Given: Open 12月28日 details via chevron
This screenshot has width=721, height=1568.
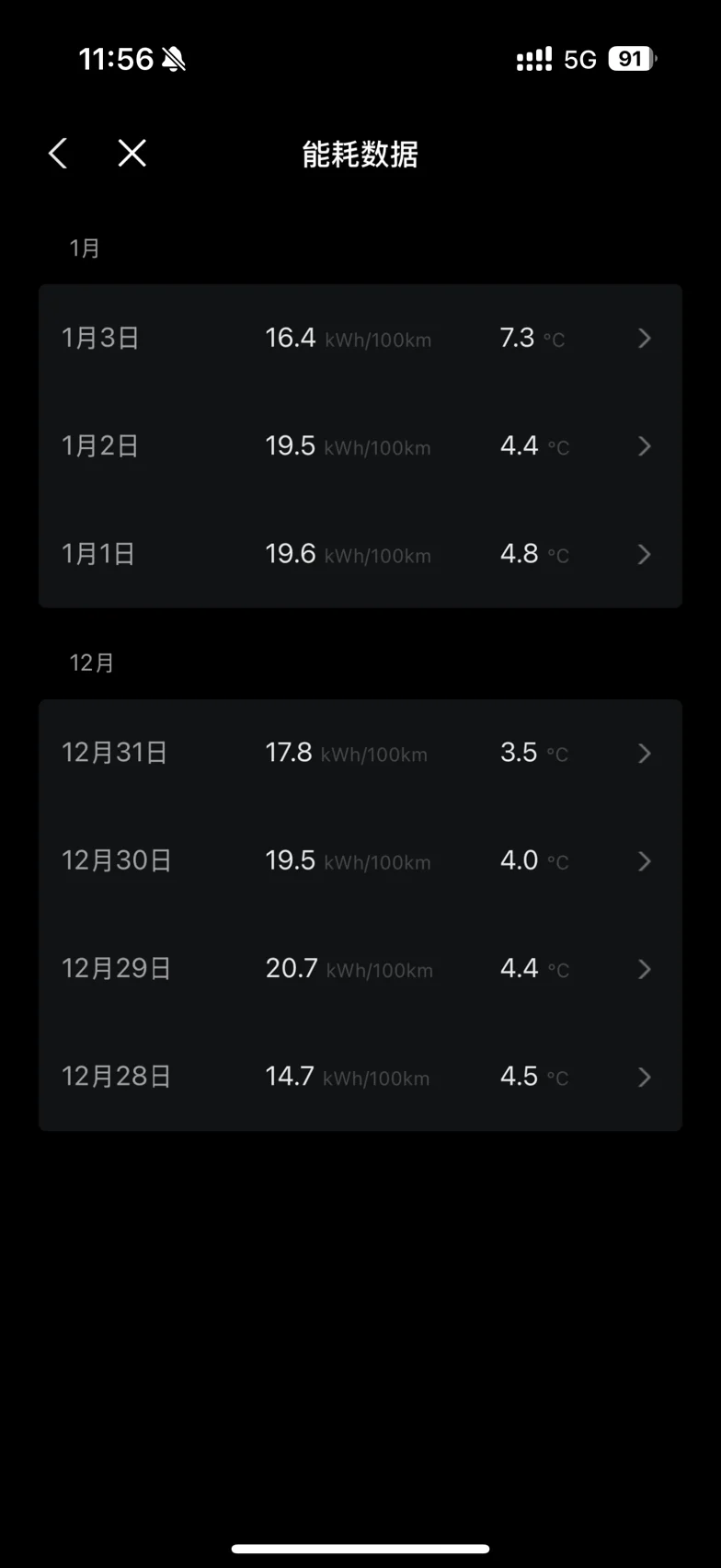Looking at the screenshot, I should point(645,1077).
